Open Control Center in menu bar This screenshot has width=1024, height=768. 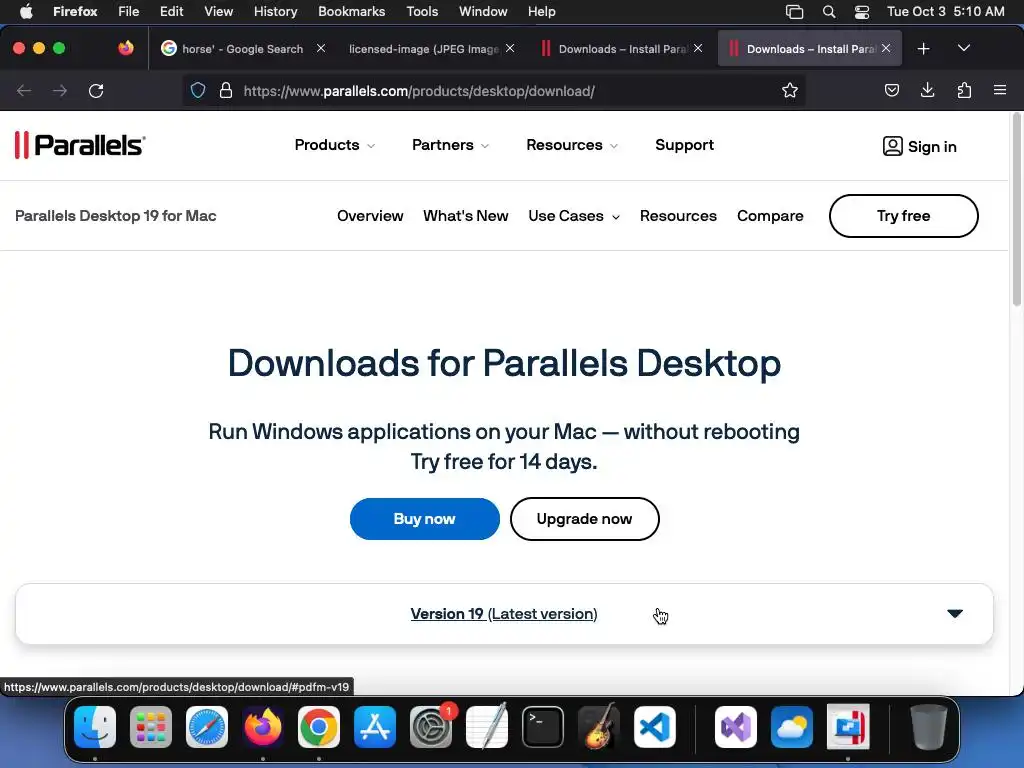[x=862, y=12]
